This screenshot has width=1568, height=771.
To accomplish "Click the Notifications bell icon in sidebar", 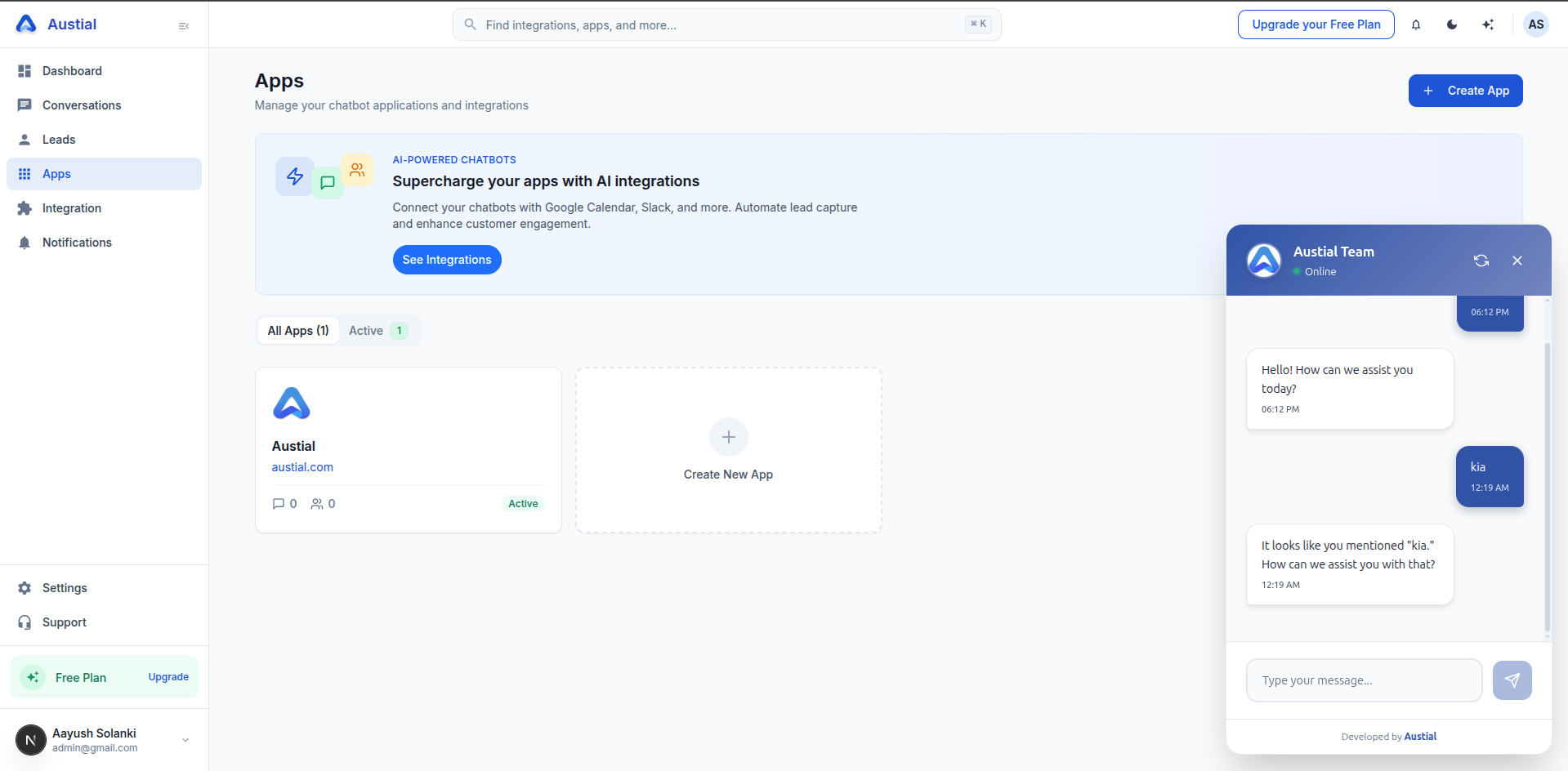I will click(25, 243).
